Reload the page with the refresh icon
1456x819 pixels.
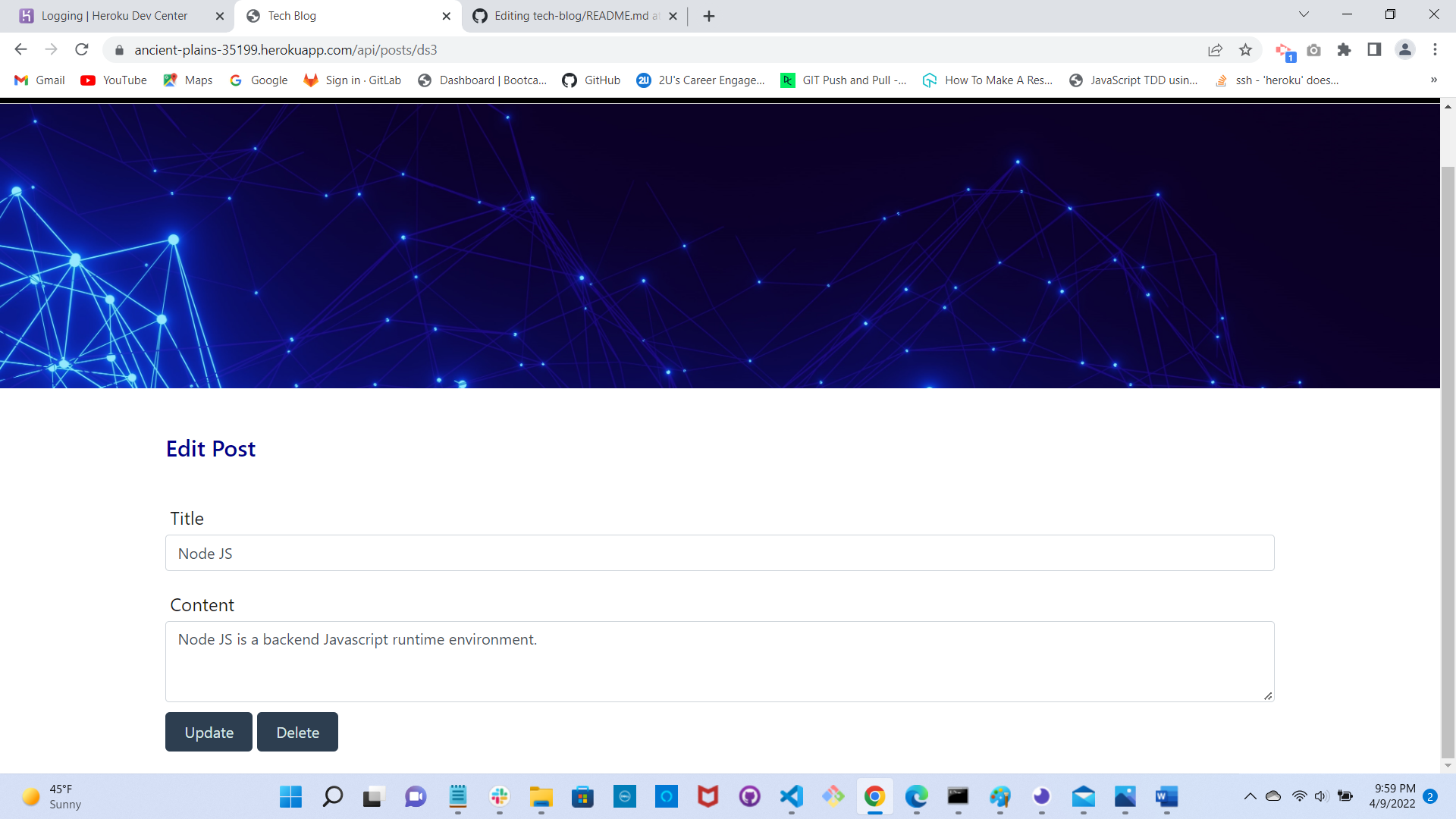tap(82, 50)
